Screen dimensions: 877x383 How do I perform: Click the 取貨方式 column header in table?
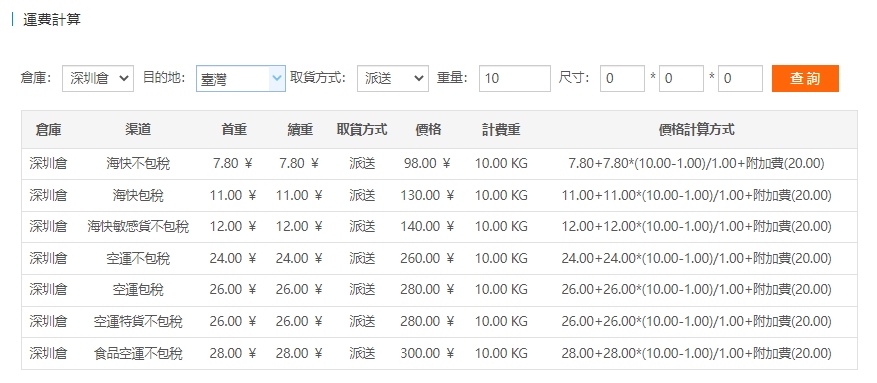pos(362,130)
